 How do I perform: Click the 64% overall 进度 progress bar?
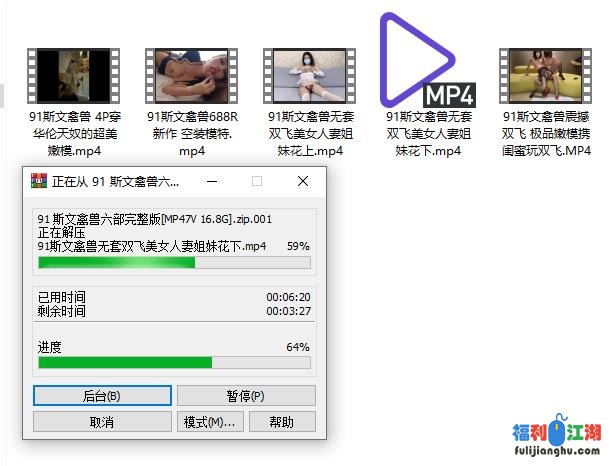[x=174, y=362]
